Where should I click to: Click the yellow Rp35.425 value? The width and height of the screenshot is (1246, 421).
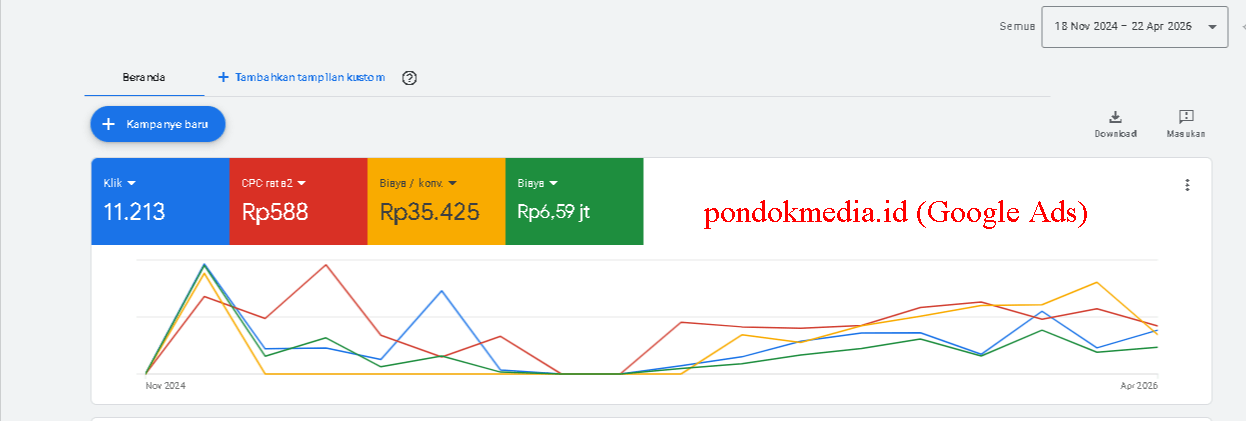[429, 212]
